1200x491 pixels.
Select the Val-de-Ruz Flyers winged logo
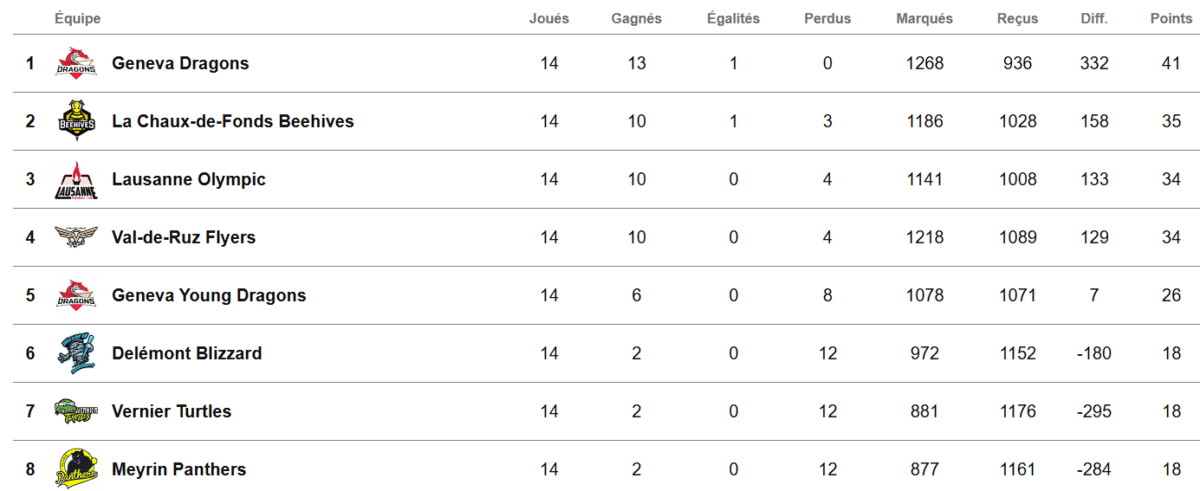76,237
